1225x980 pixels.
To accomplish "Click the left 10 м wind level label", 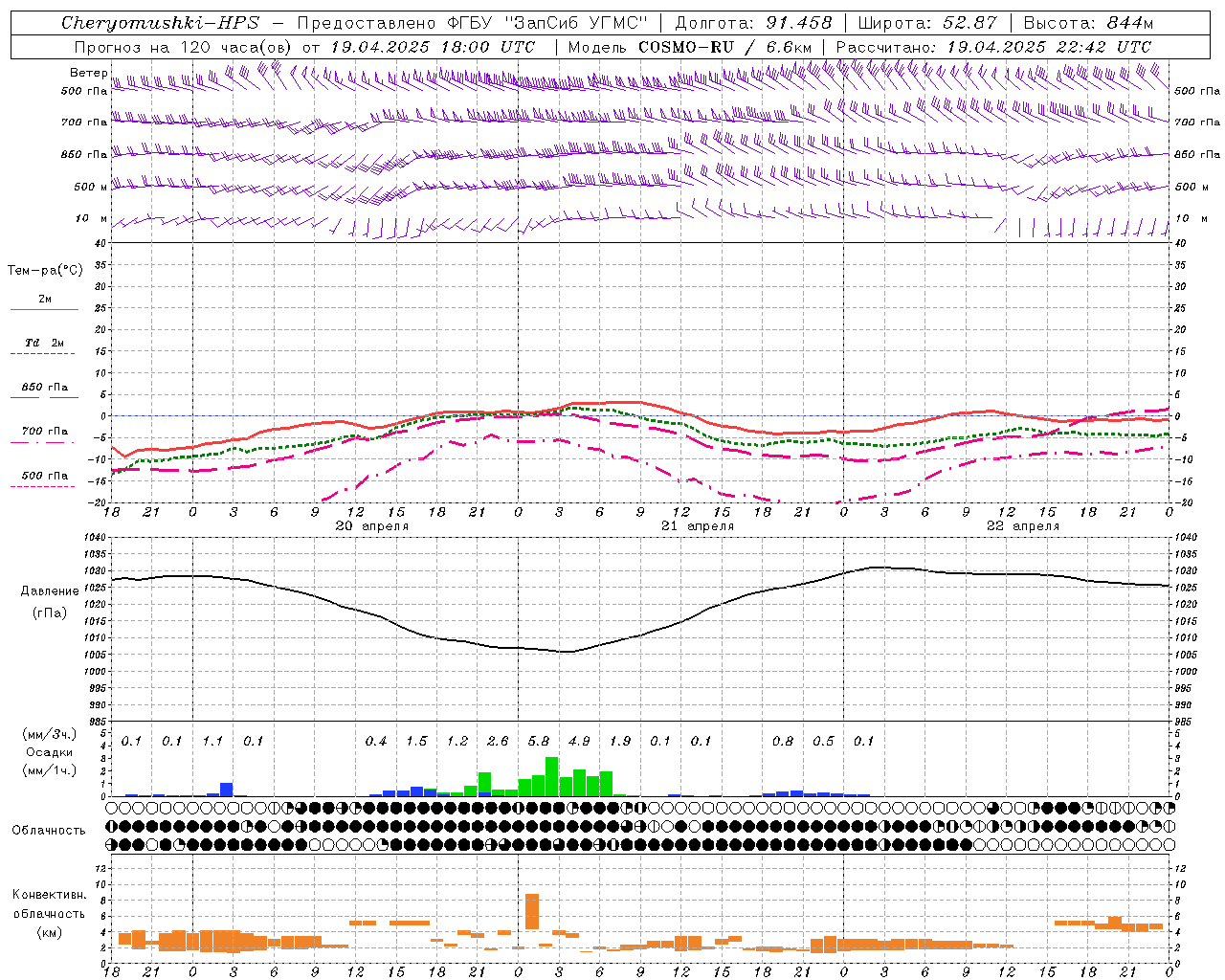I will coord(91,219).
